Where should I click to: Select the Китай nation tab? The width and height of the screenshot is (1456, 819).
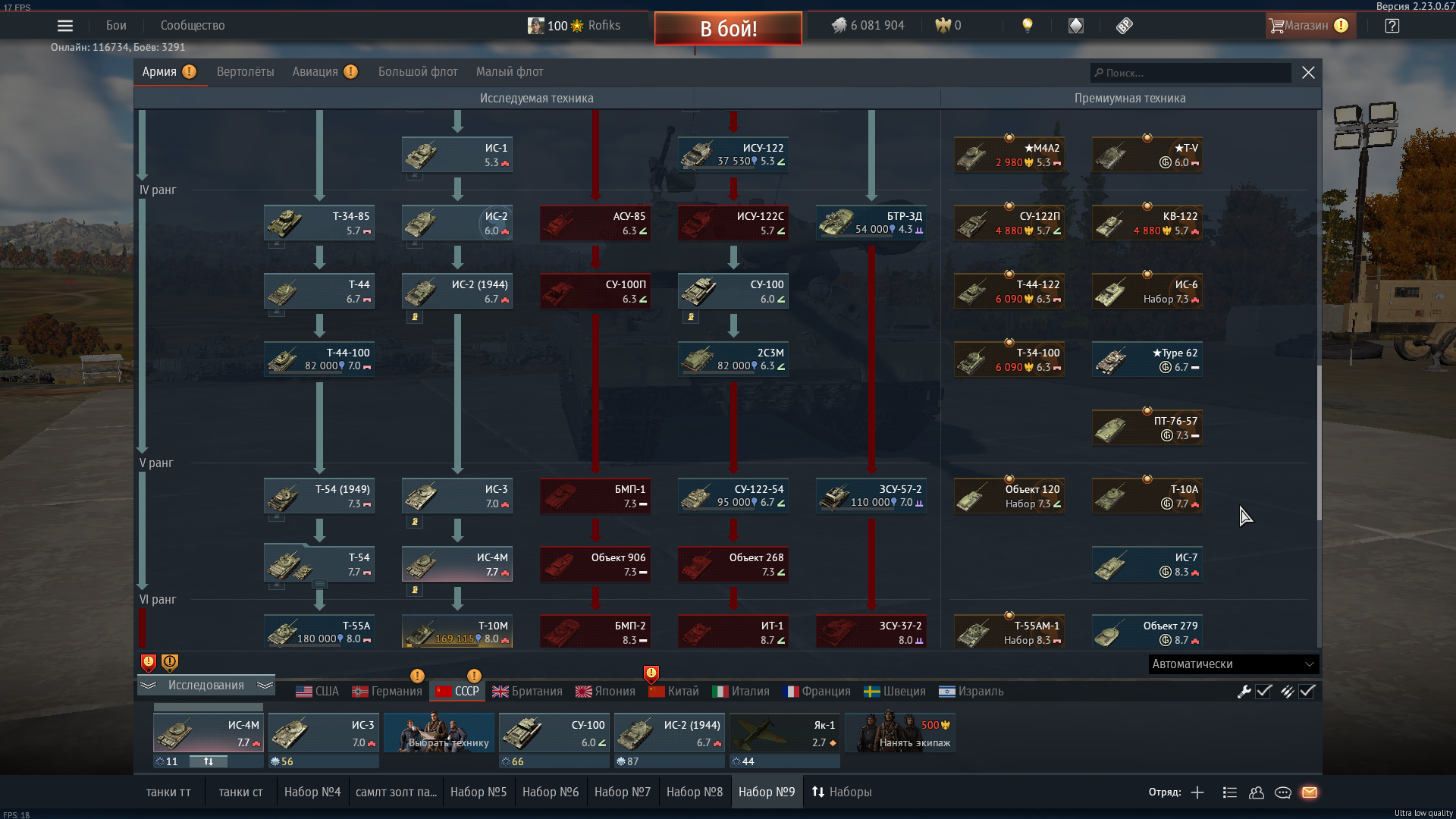[674, 692]
